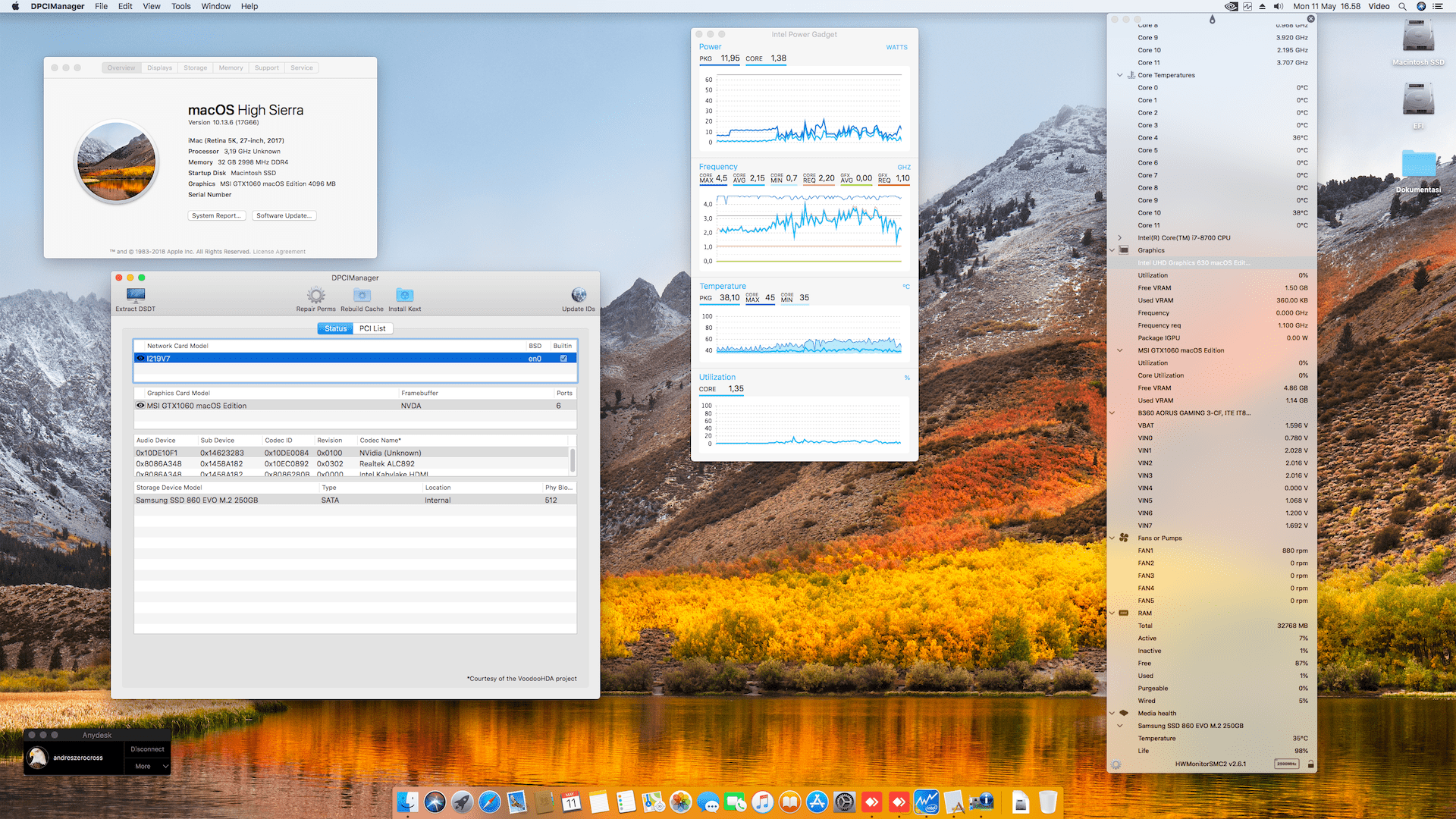
Task: Open the Tools menu in menu bar
Action: click(180, 6)
